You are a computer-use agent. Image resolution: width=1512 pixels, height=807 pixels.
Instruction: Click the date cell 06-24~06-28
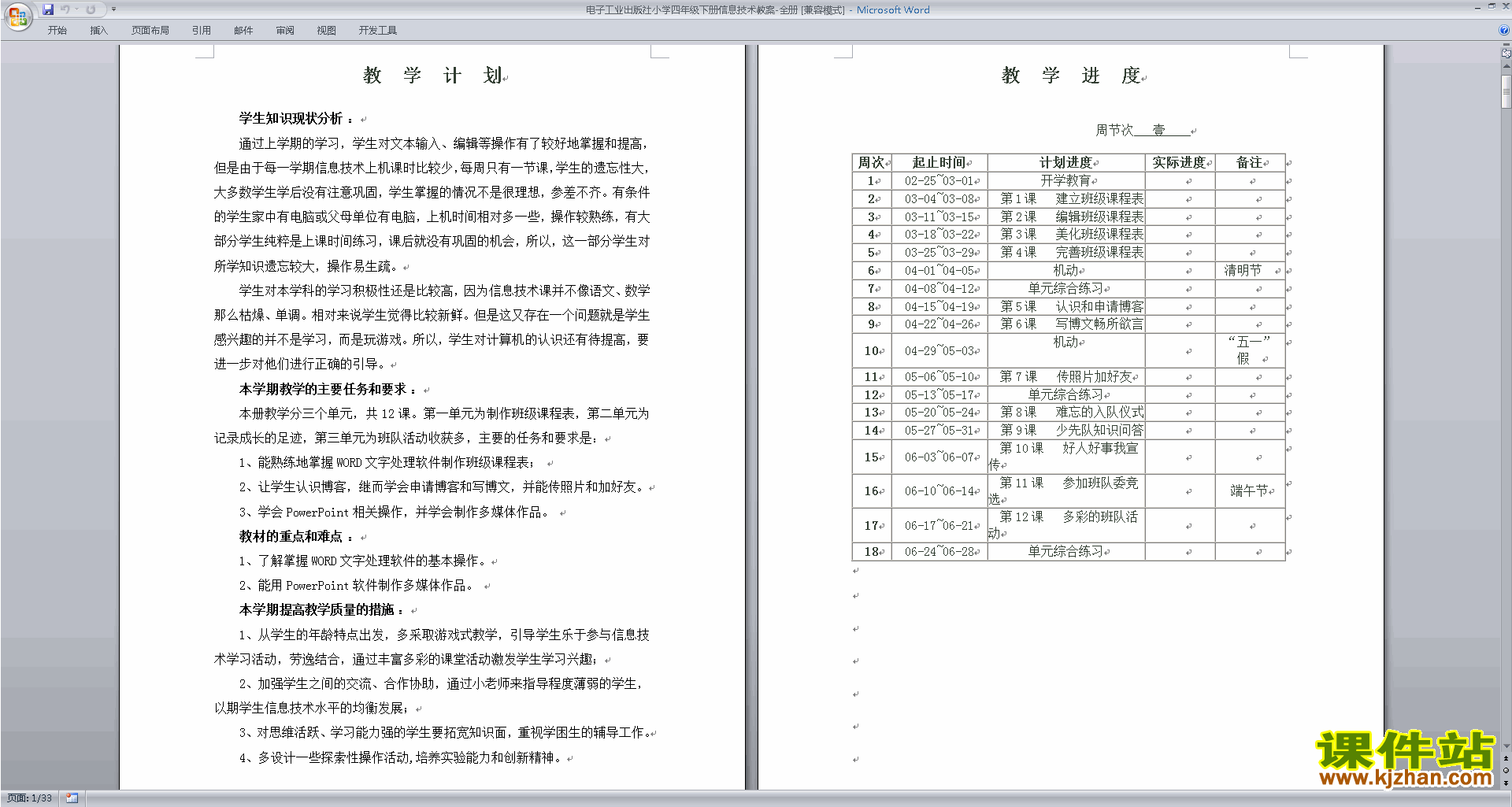coord(939,552)
